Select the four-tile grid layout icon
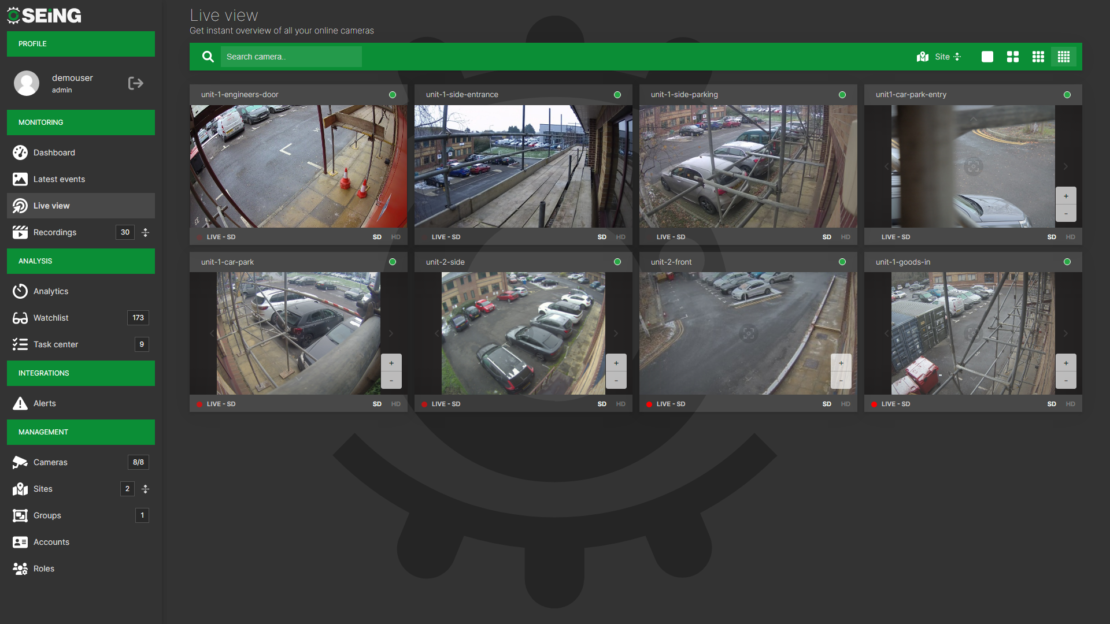Viewport: 1110px width, 624px height. 1013,56
